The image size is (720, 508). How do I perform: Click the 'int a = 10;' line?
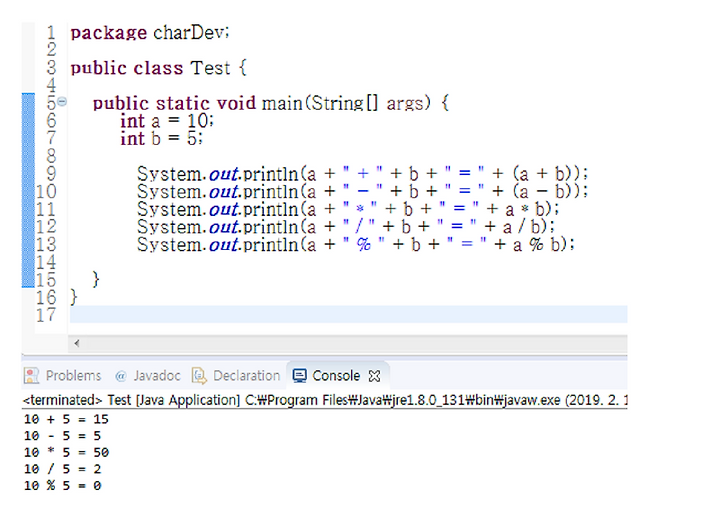click(167, 121)
